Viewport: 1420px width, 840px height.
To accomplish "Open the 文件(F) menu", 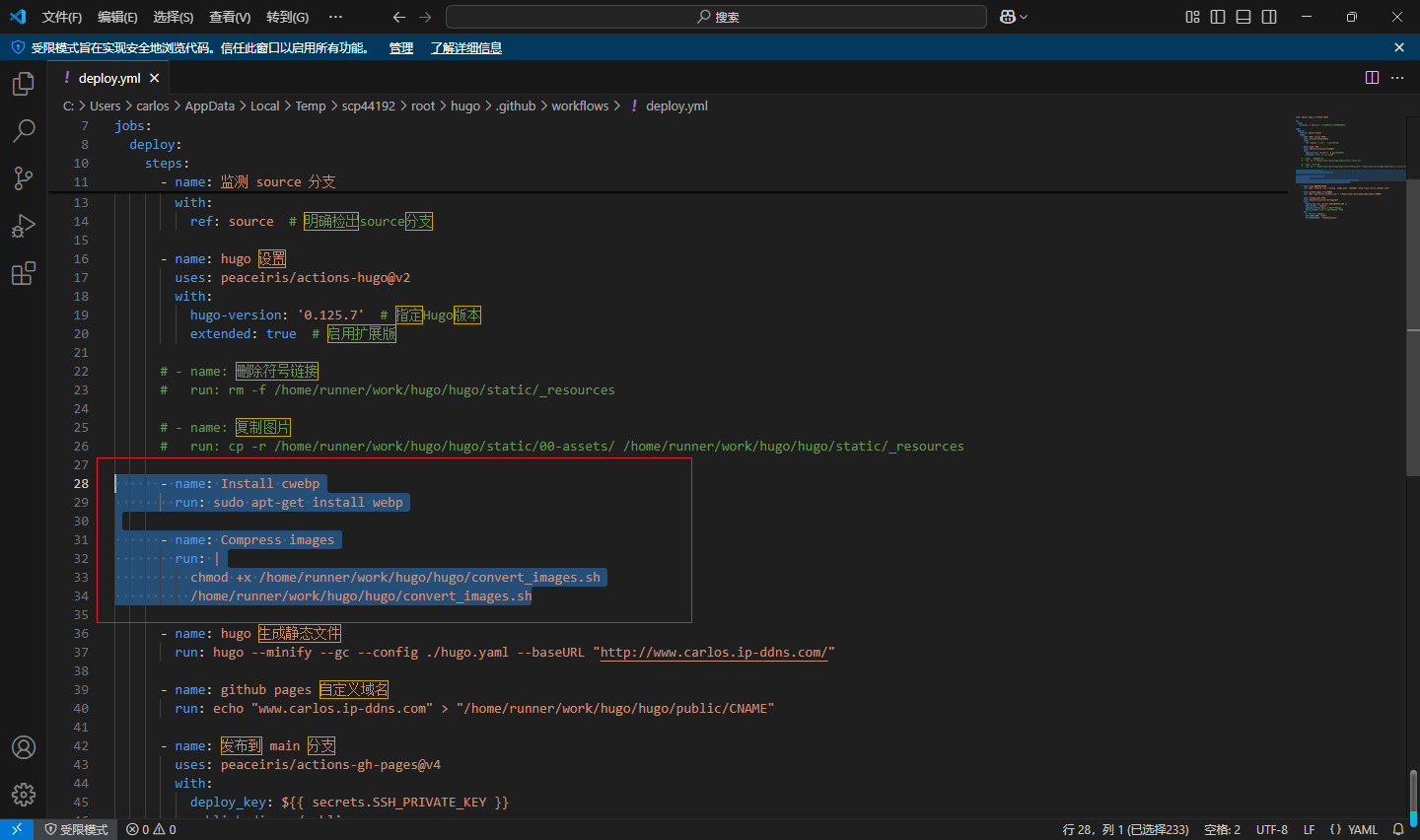I will pyautogui.click(x=62, y=17).
